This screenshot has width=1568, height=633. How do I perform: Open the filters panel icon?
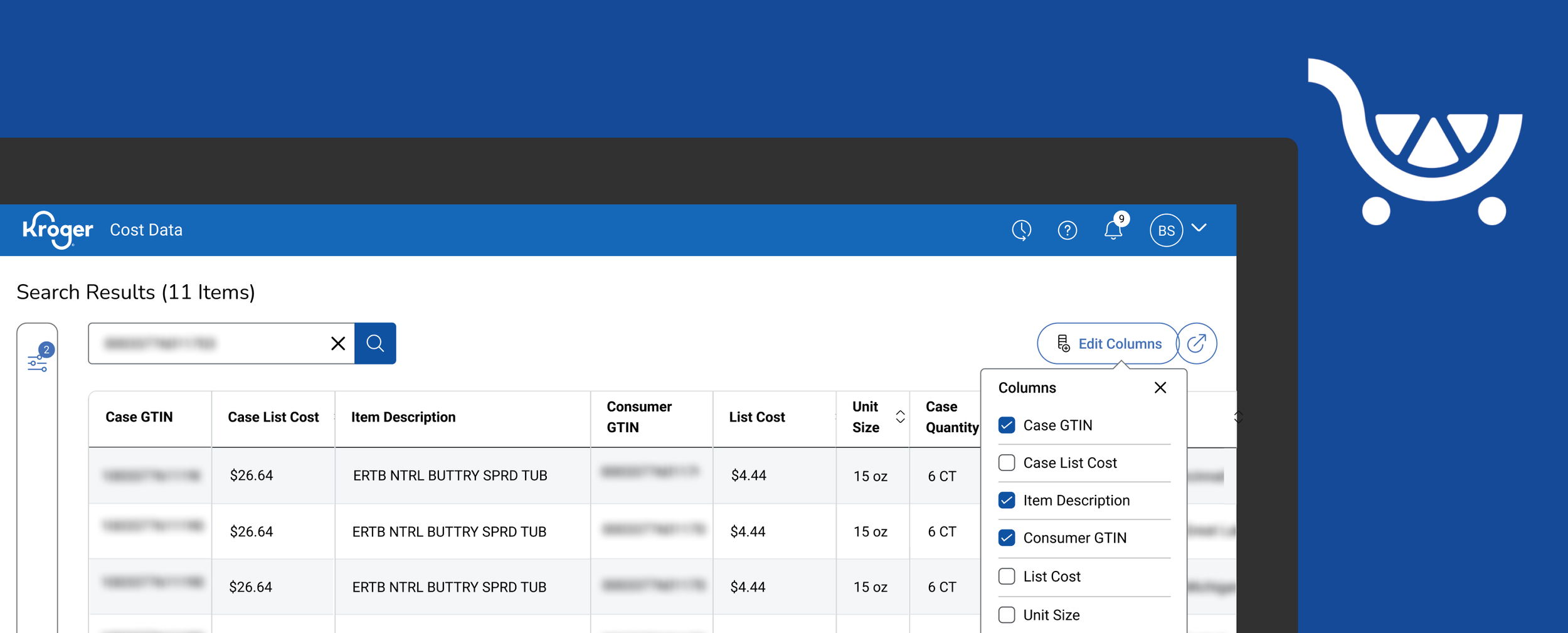(38, 363)
